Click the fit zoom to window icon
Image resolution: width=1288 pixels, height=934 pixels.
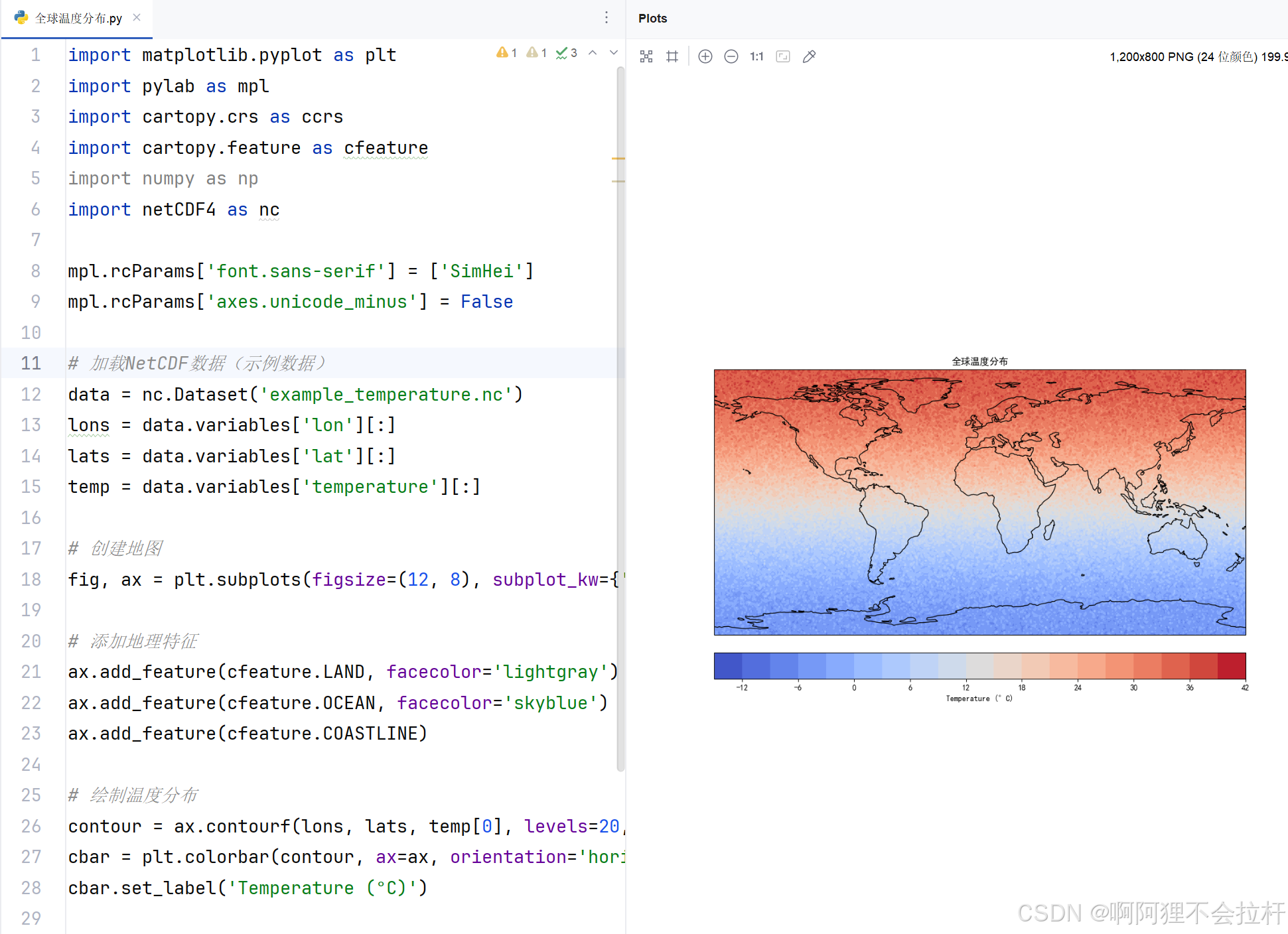pos(783,56)
